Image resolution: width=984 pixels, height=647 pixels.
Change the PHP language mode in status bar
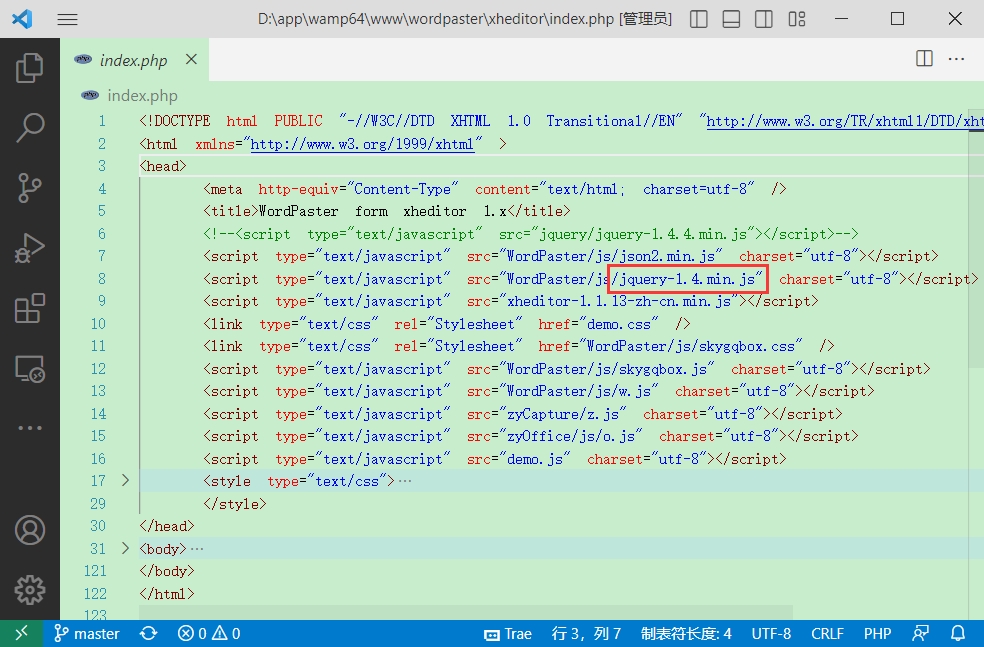[877, 633]
